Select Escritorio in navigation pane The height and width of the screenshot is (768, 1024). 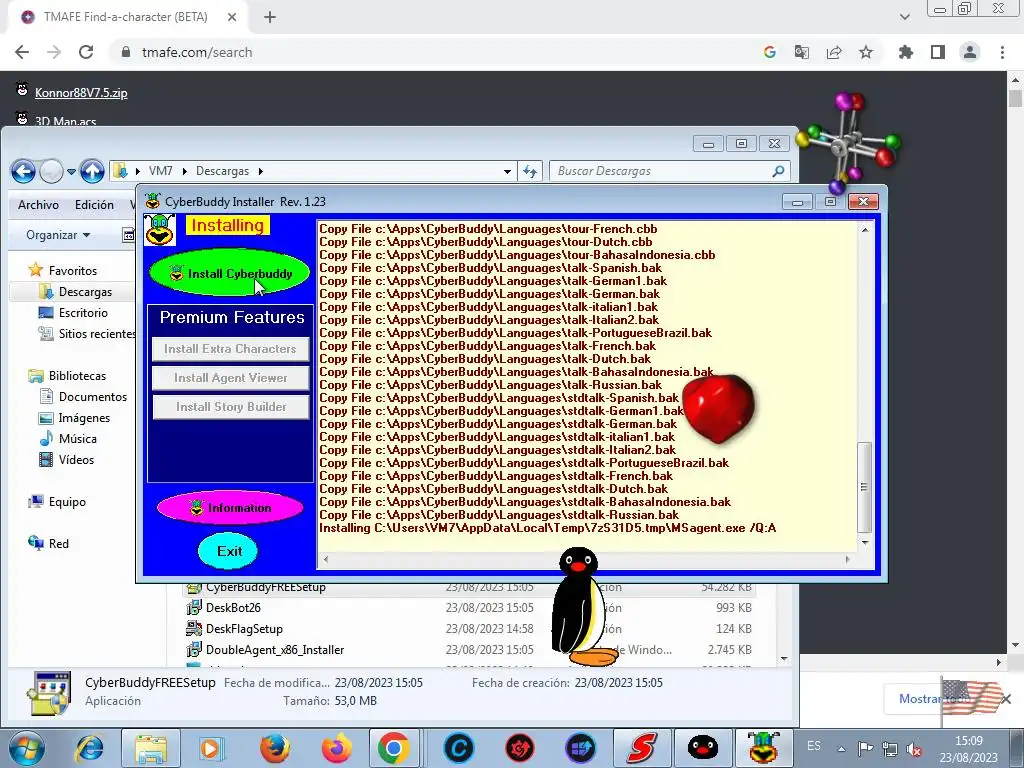(x=83, y=313)
